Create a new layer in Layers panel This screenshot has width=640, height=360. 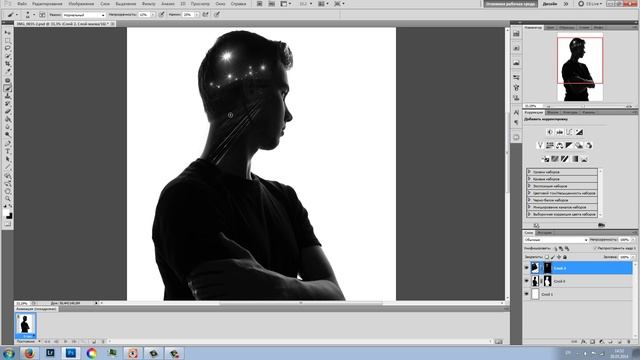point(619,341)
